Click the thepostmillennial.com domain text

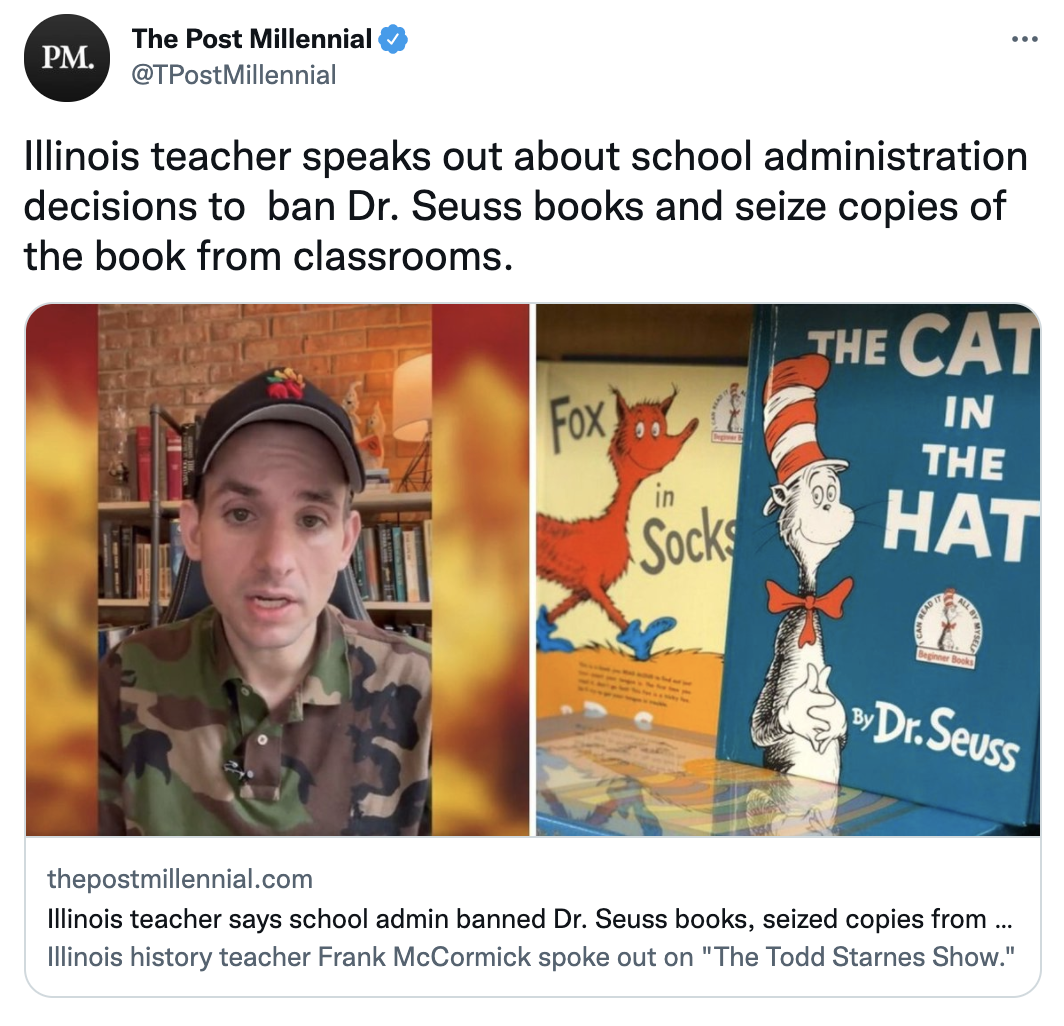(x=180, y=879)
